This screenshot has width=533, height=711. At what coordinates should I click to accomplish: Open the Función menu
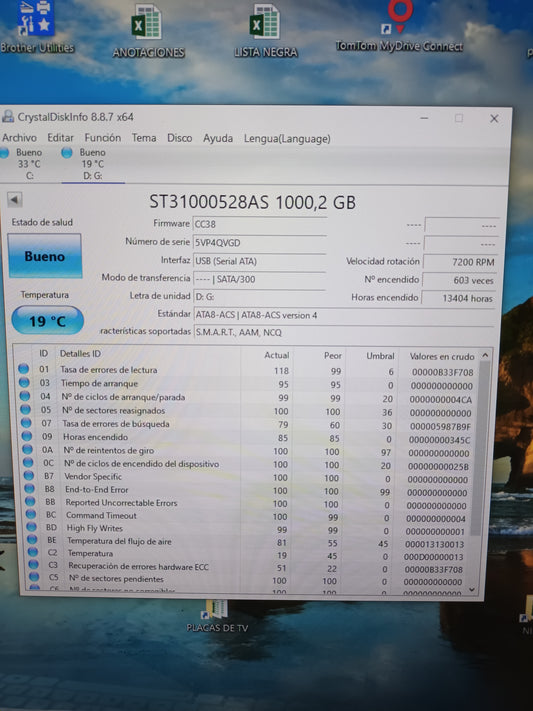pyautogui.click(x=103, y=137)
